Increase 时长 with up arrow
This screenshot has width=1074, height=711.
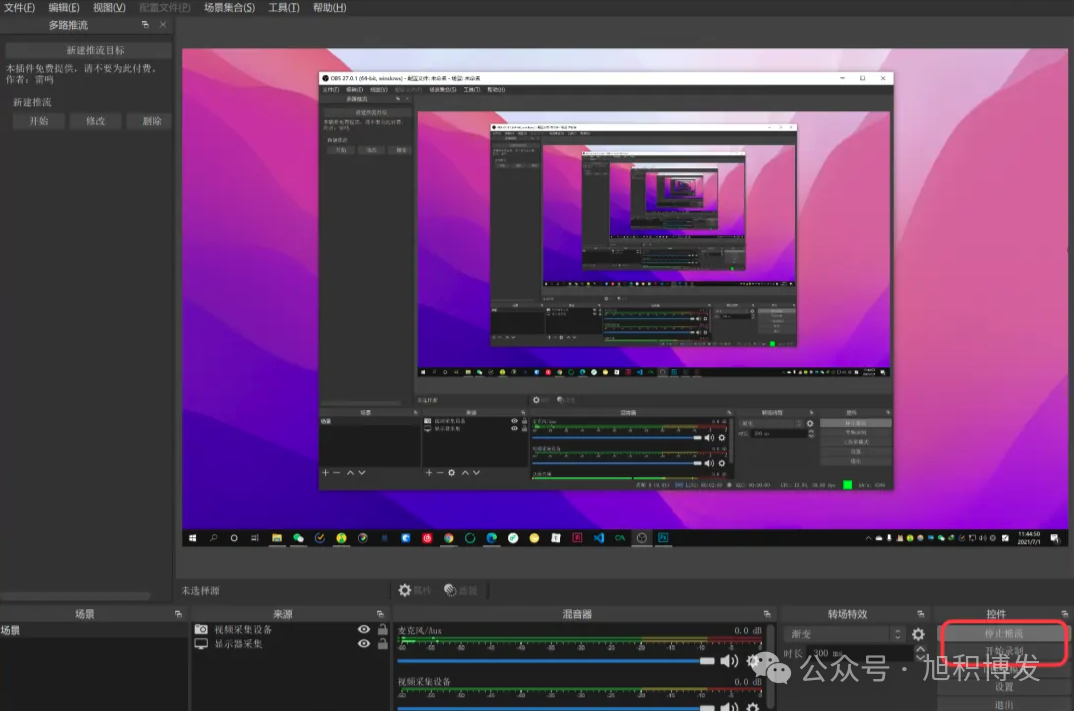(921, 649)
